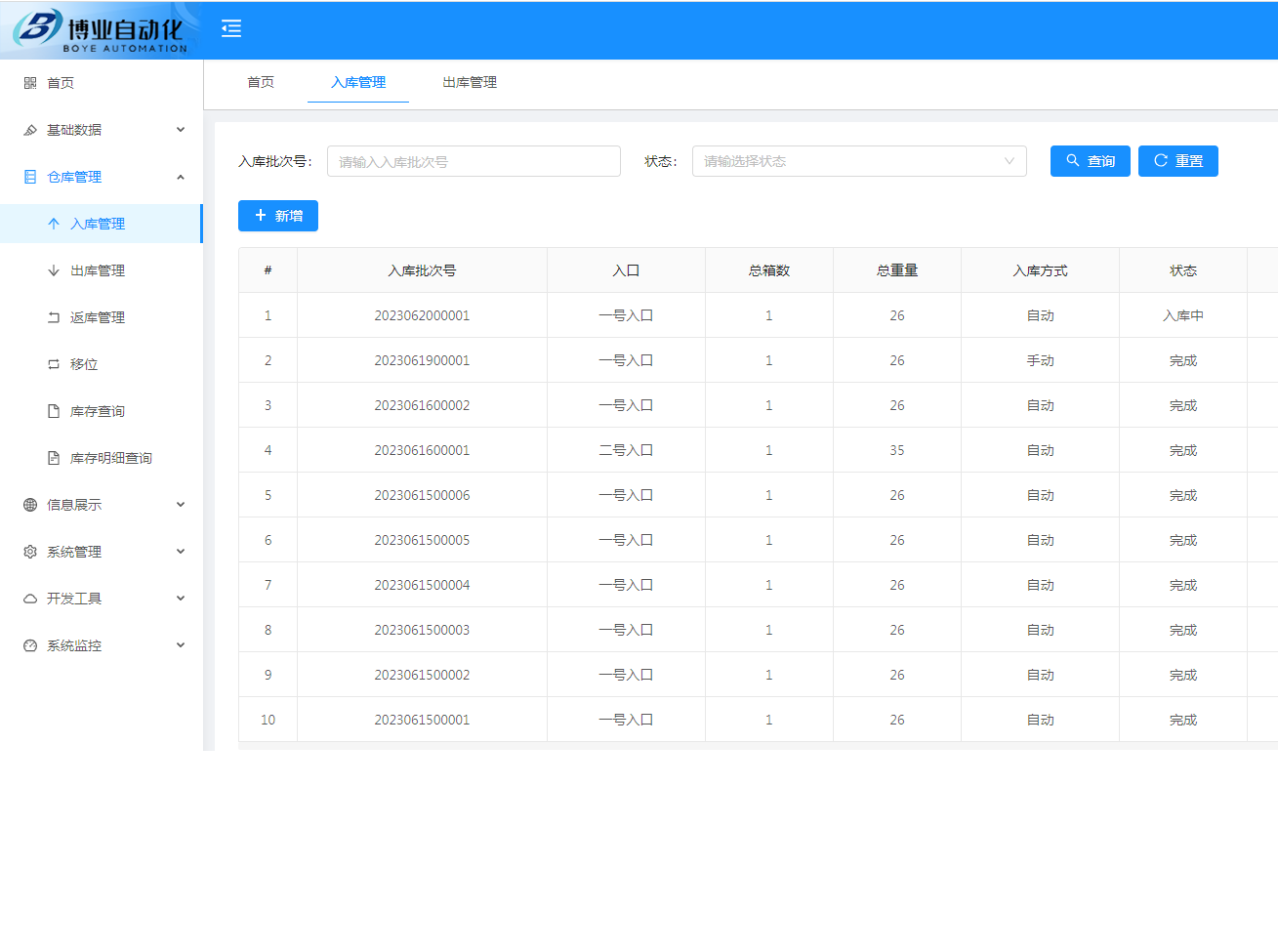Select batch number 2023061500003

click(x=422, y=630)
